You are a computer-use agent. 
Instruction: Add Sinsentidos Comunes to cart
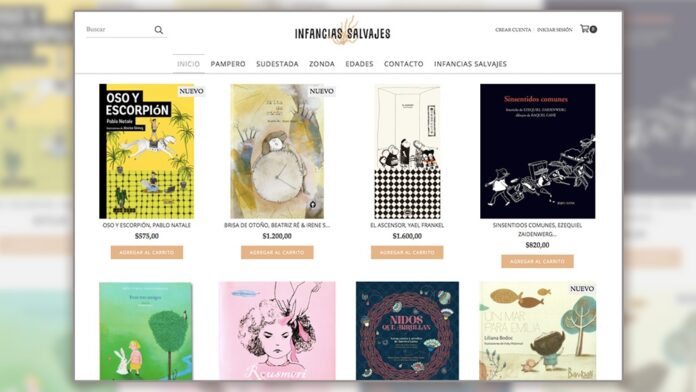pos(537,261)
